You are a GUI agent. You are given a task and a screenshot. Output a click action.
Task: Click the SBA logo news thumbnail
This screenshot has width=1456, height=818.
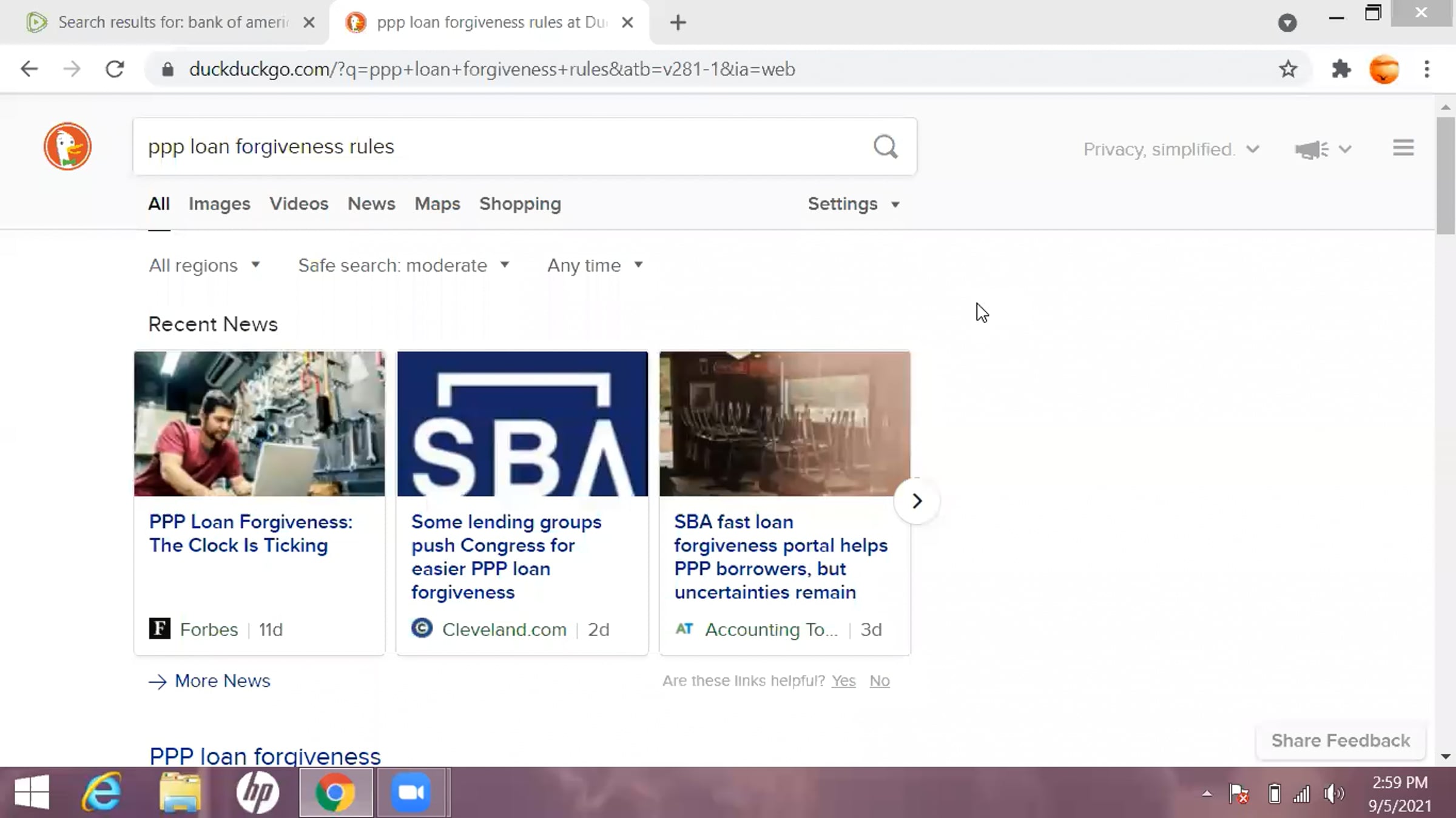click(522, 424)
